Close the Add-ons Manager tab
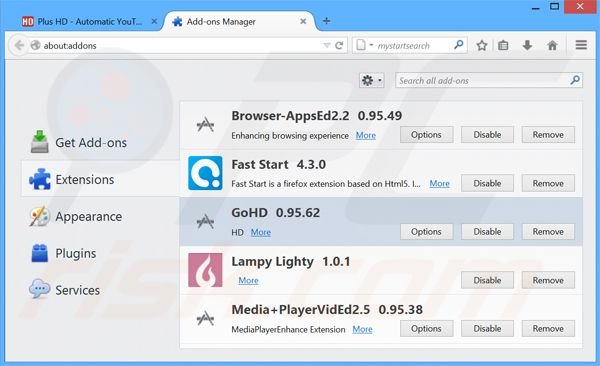Screen dimensions: 600x366 [x=303, y=21]
